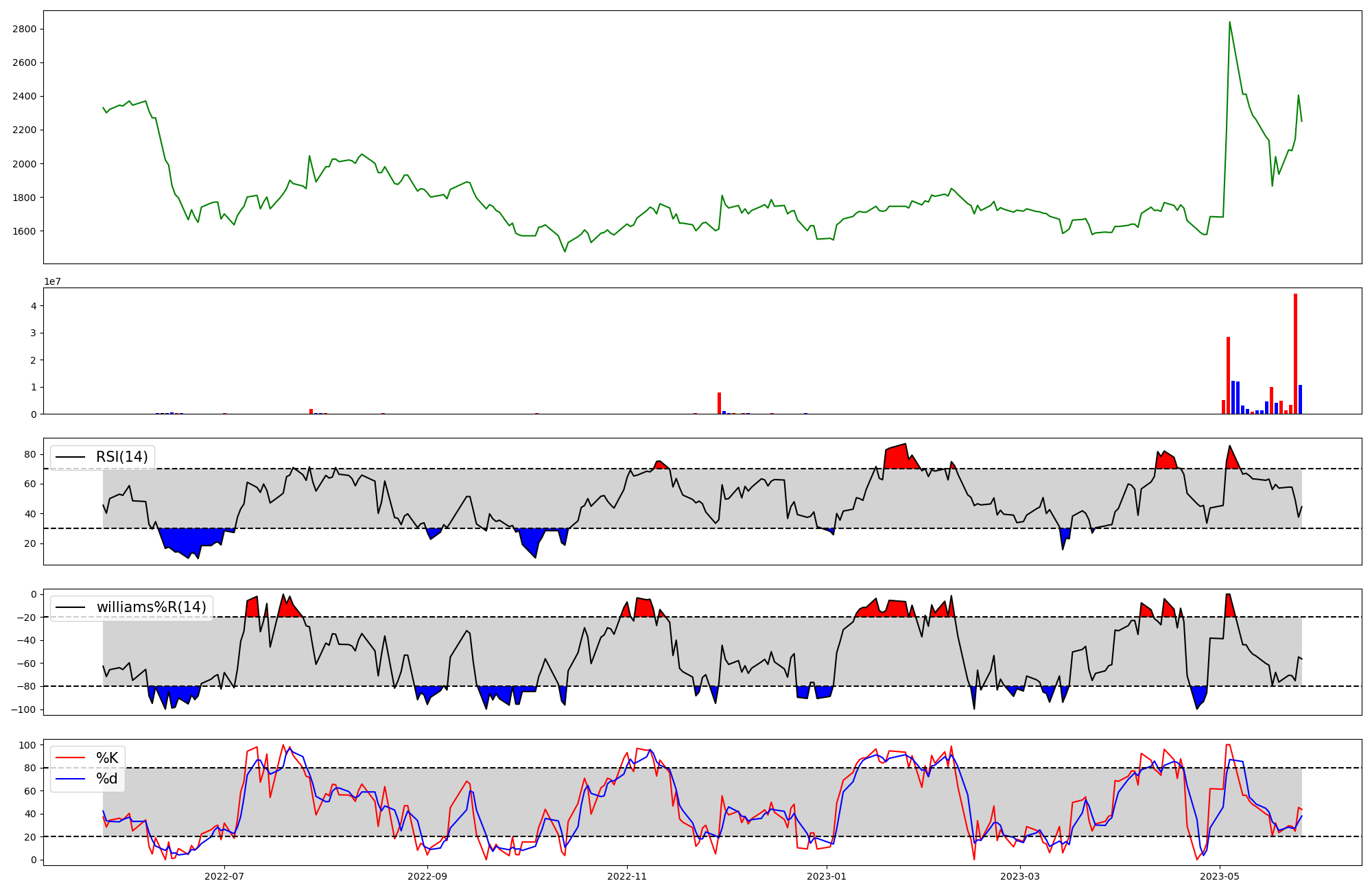Click the 2800 price axis tick label
Screen dimensions: 1372x892
pyautogui.click(x=24, y=29)
